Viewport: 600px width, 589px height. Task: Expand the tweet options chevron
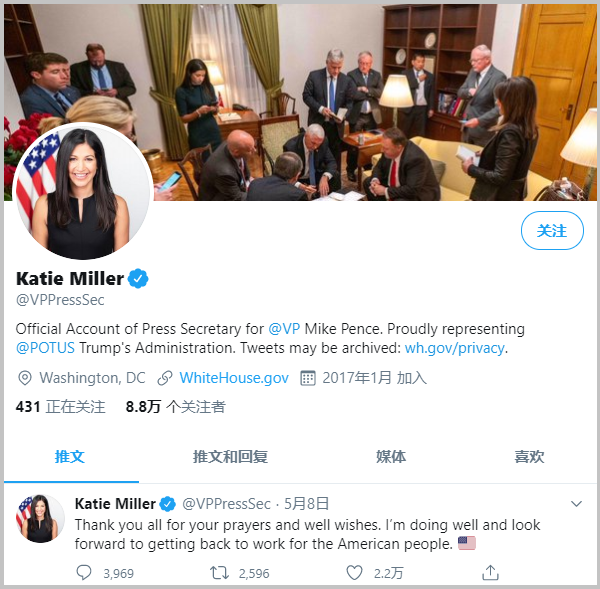[x=576, y=504]
